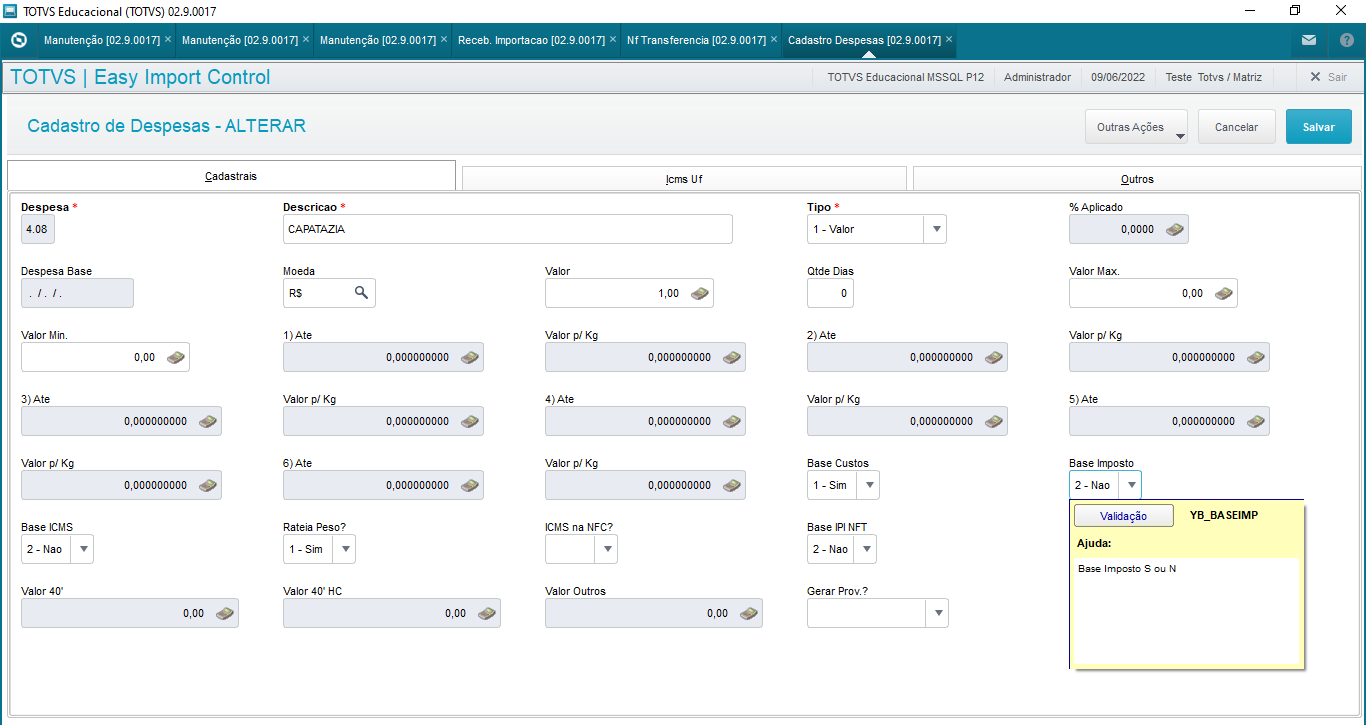Screen dimensions: 1366x725
Task: Open the calculator icon in Valor 40' HC
Action: pyautogui.click(x=486, y=613)
